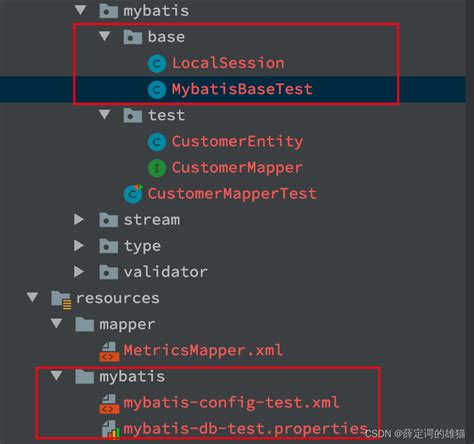Select the MetricsMapper.xml file name
This screenshot has width=474, height=444.
coord(203,351)
